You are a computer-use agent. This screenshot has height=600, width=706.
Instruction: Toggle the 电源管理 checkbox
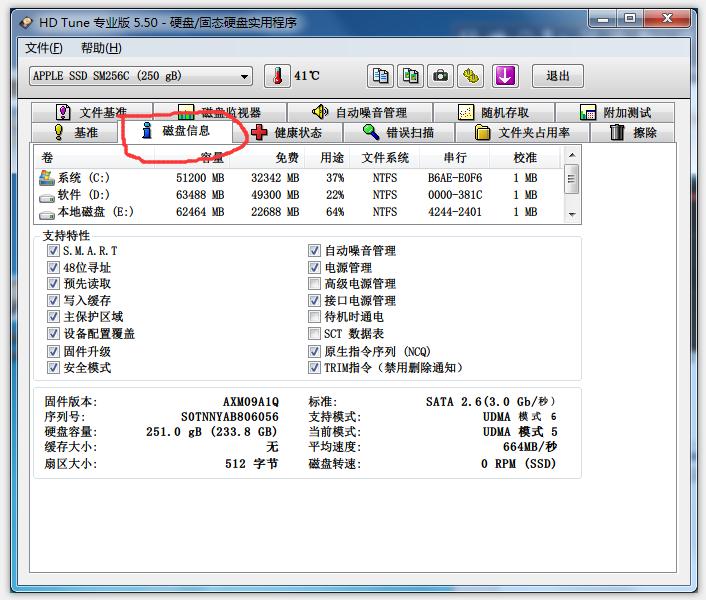click(314, 267)
